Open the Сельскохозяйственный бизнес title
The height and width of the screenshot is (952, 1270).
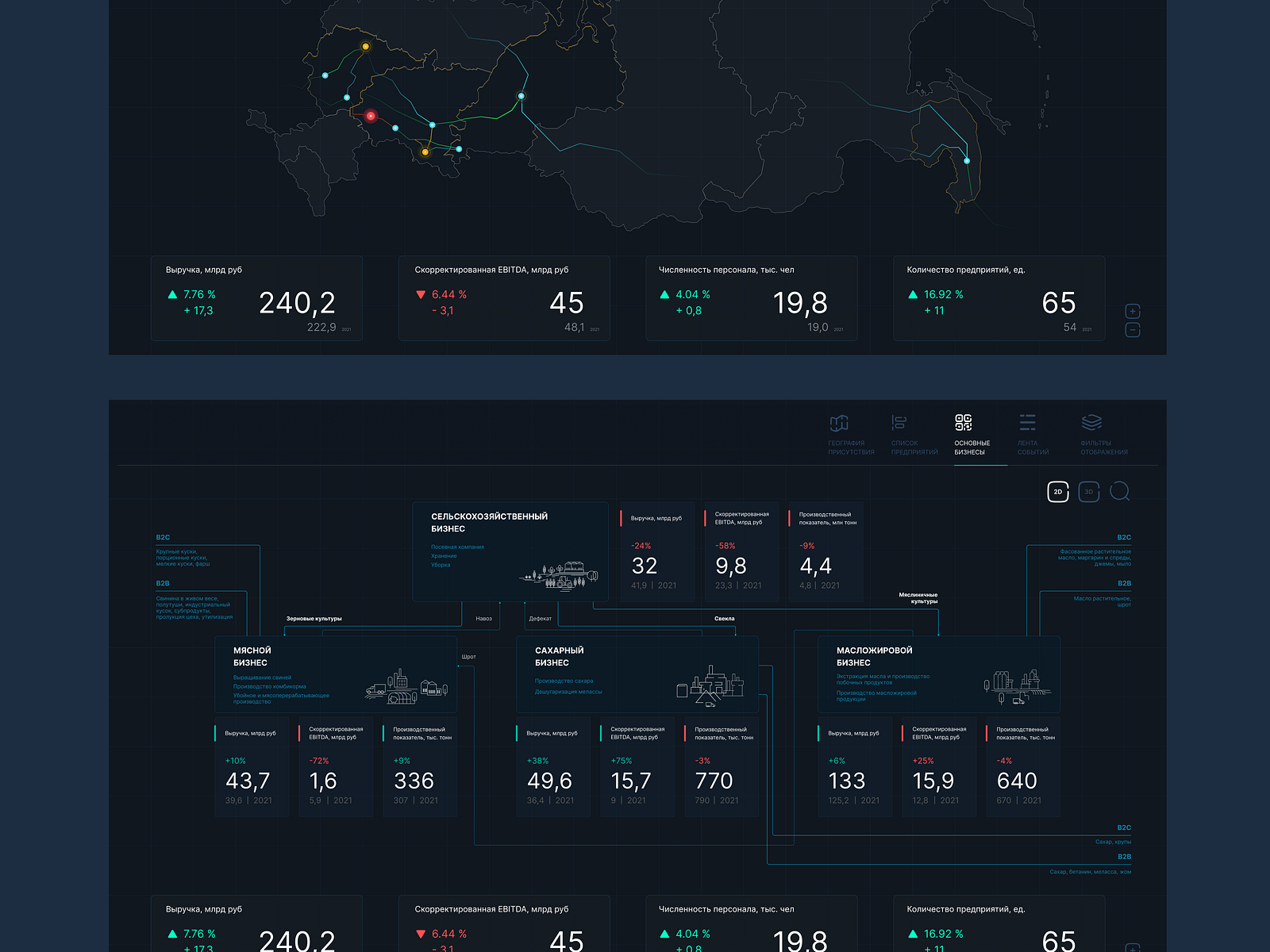(489, 522)
